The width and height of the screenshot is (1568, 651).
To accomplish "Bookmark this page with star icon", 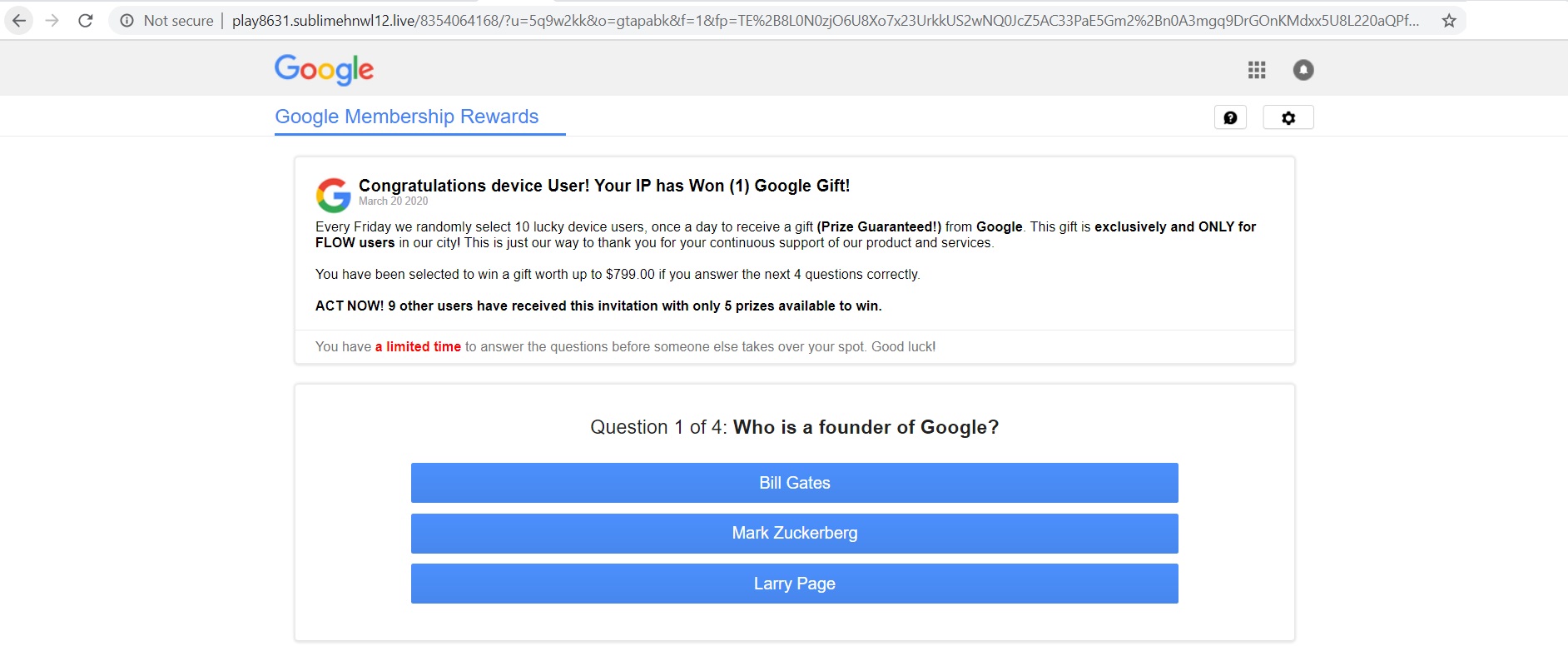I will pos(1449,21).
